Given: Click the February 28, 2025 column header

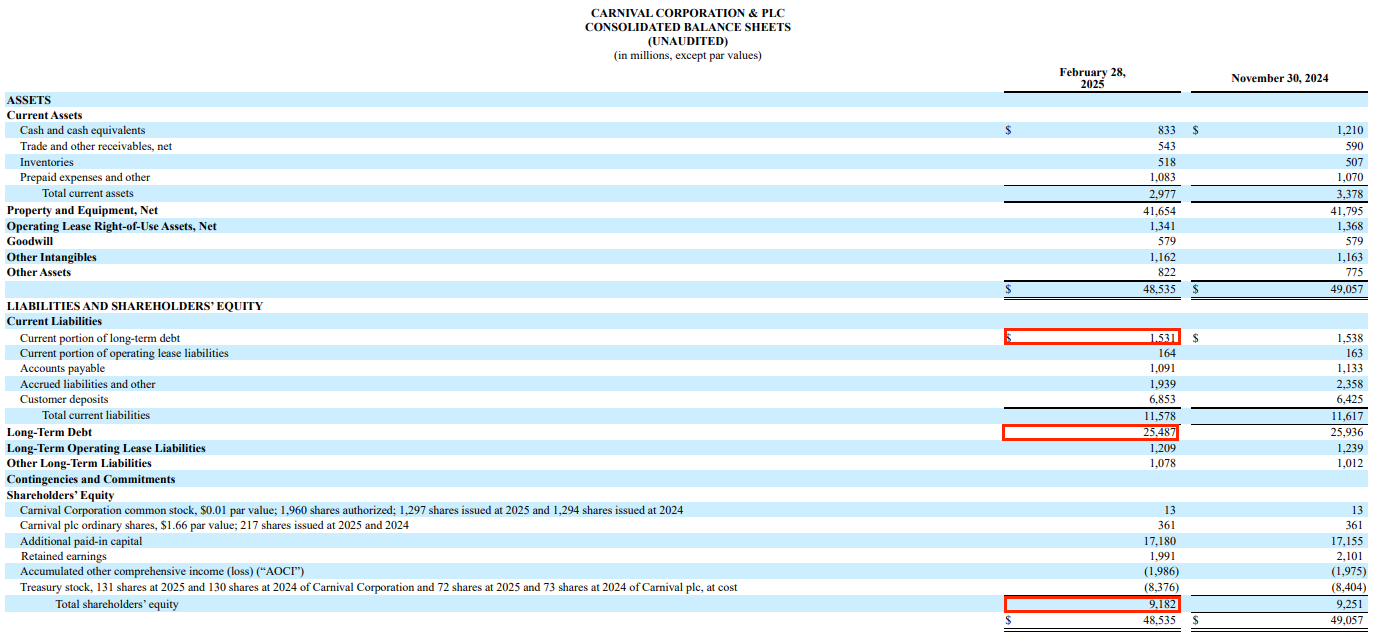Looking at the screenshot, I should tap(1090, 78).
